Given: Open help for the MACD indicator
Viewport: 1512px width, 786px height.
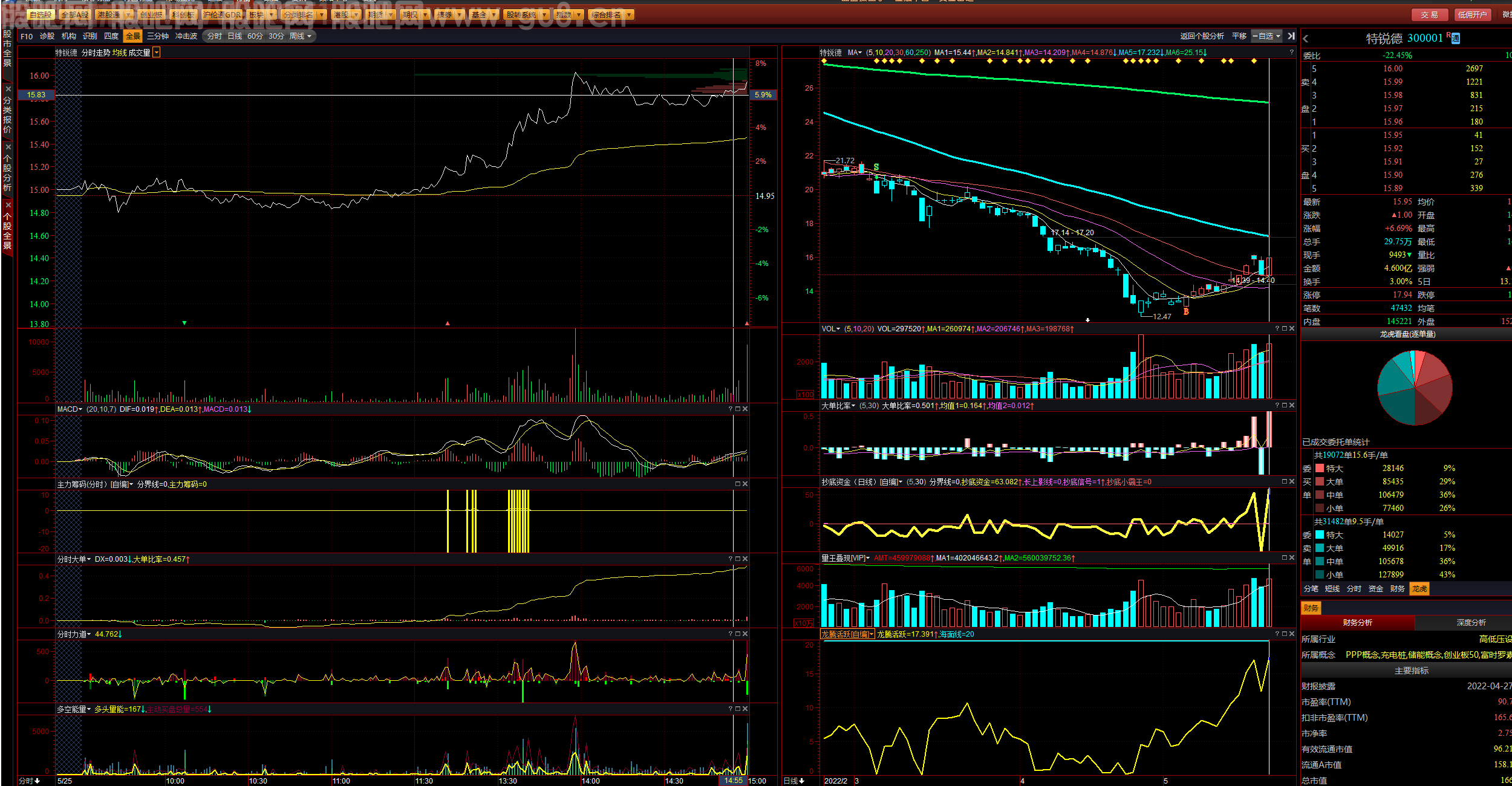Looking at the screenshot, I should click(731, 409).
